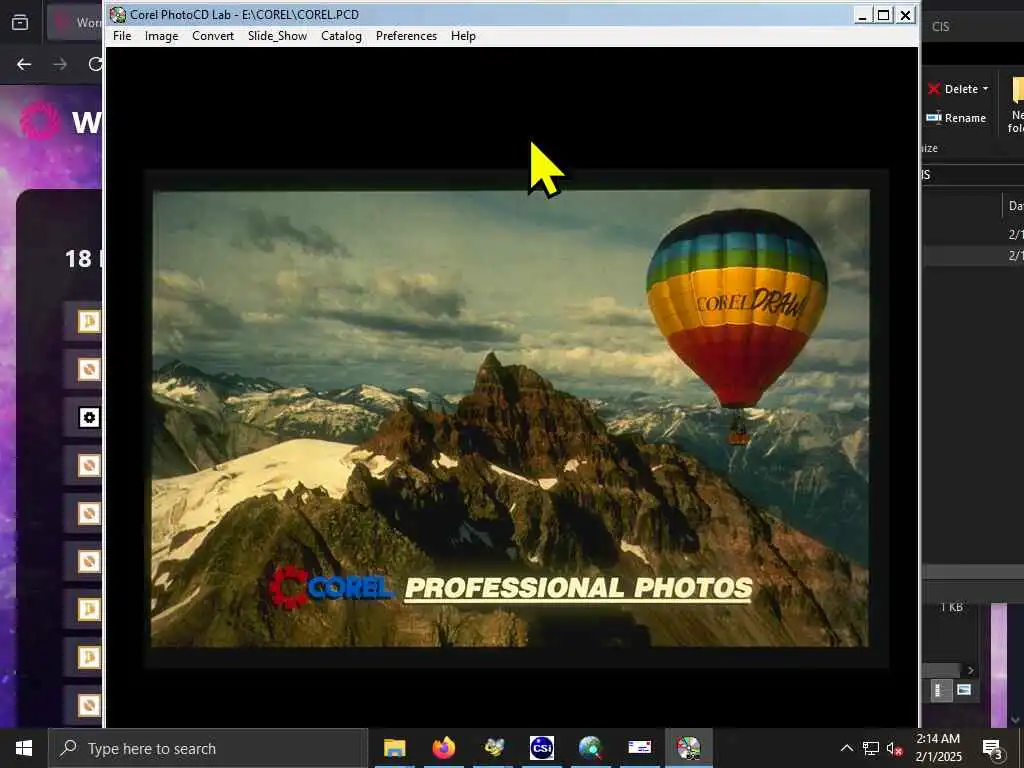The width and height of the screenshot is (1024, 768).
Task: Show hidden system tray icons
Action: click(846, 748)
